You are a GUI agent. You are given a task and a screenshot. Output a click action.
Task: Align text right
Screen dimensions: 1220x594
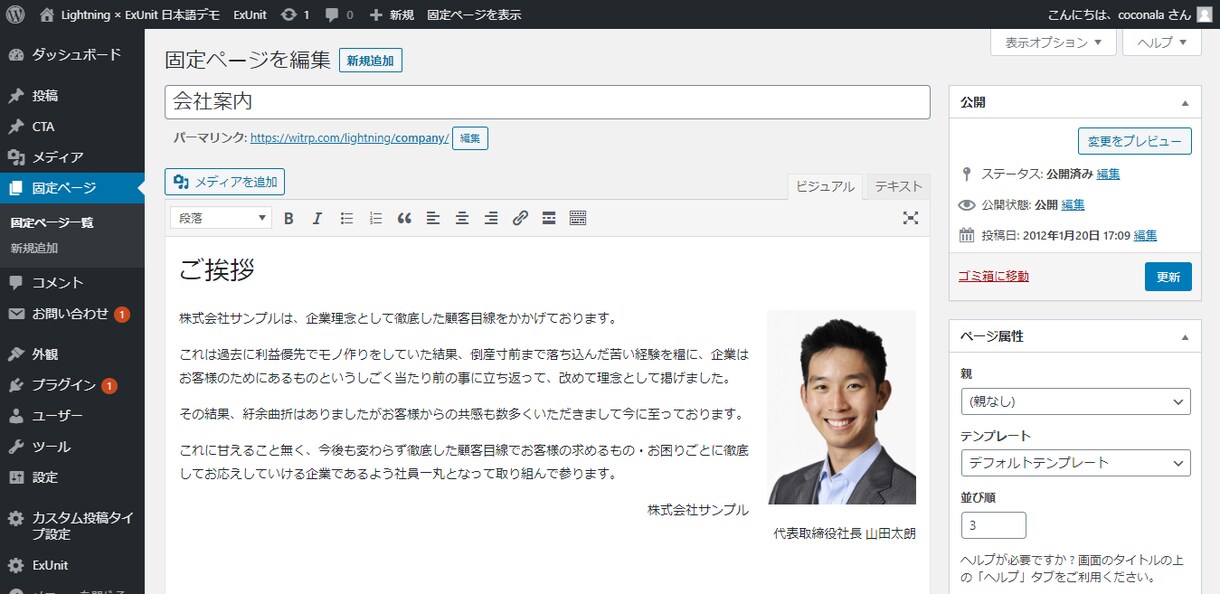[491, 218]
